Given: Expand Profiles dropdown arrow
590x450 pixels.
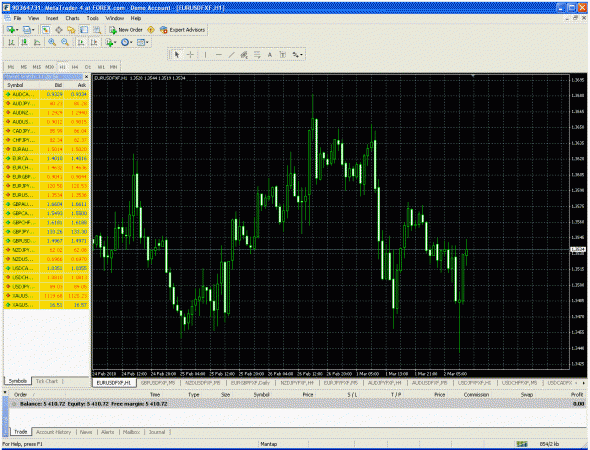Looking at the screenshot, I should [x=33, y=30].
